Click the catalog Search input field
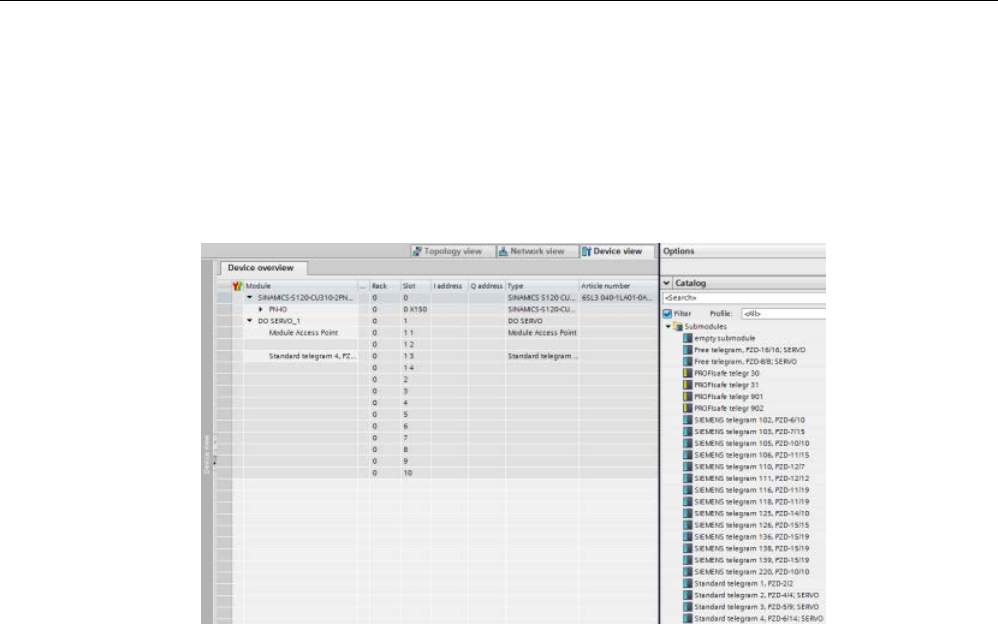 [x=744, y=297]
